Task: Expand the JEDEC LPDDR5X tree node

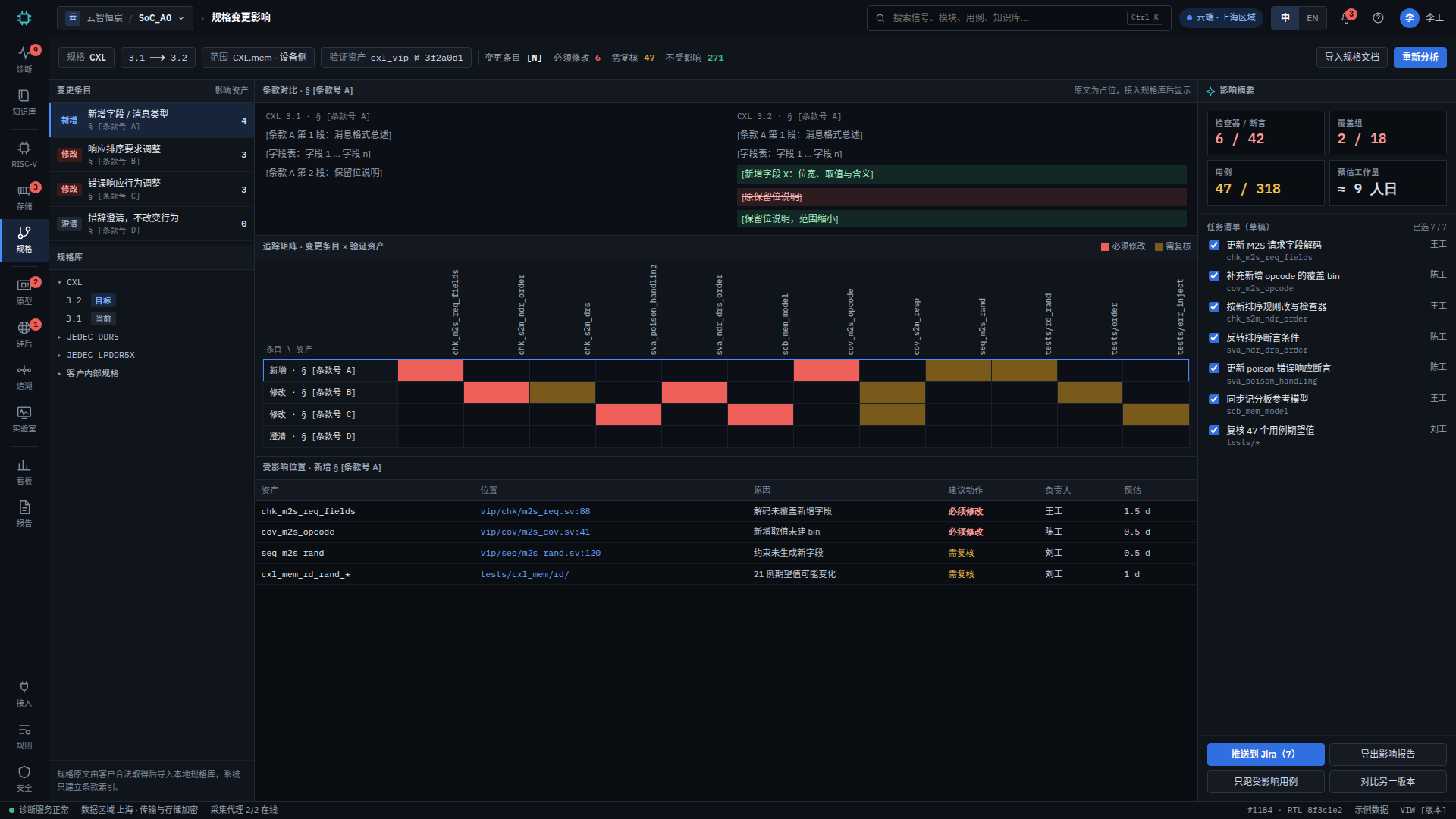Action: pyautogui.click(x=59, y=355)
